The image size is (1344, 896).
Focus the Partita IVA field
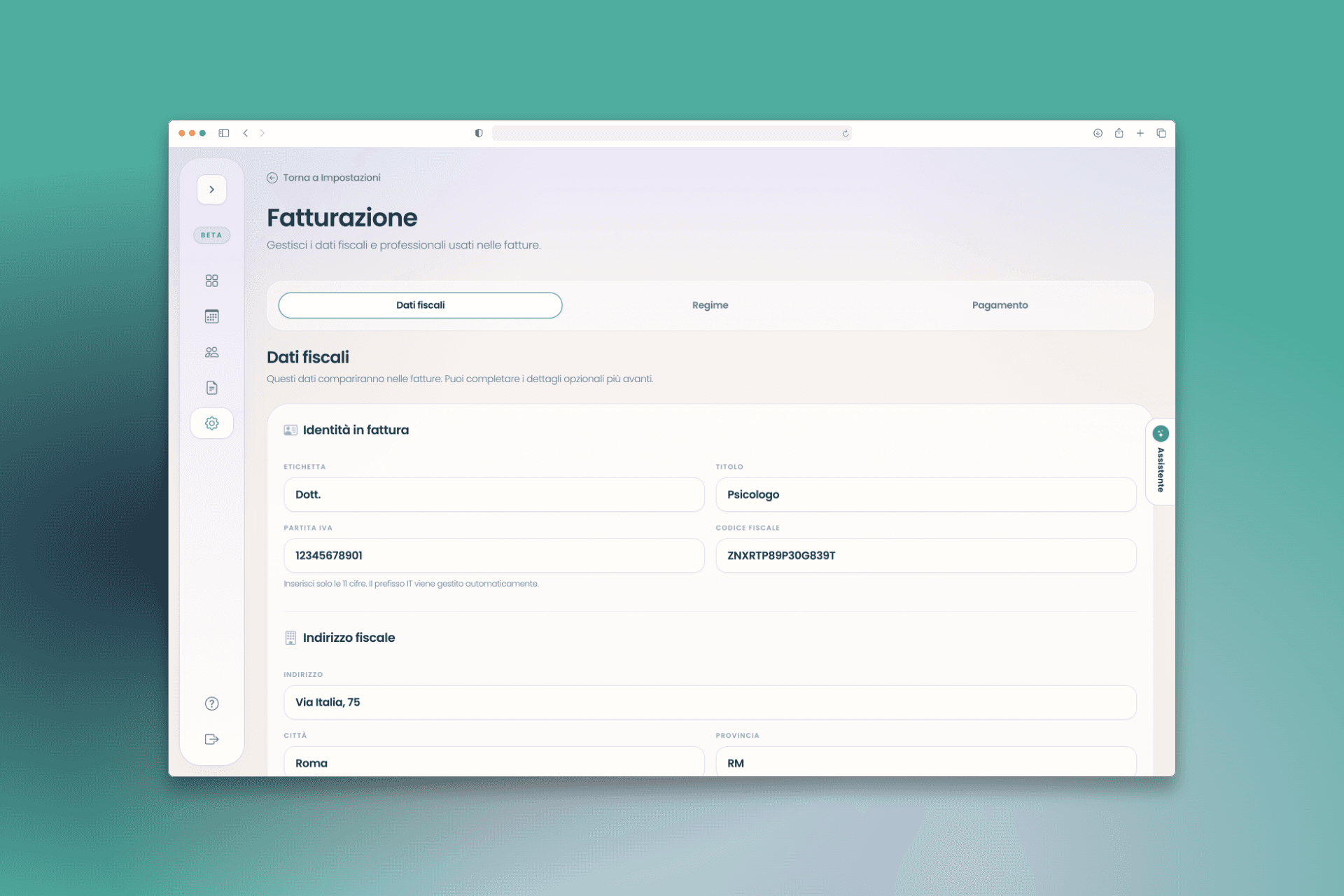click(493, 556)
